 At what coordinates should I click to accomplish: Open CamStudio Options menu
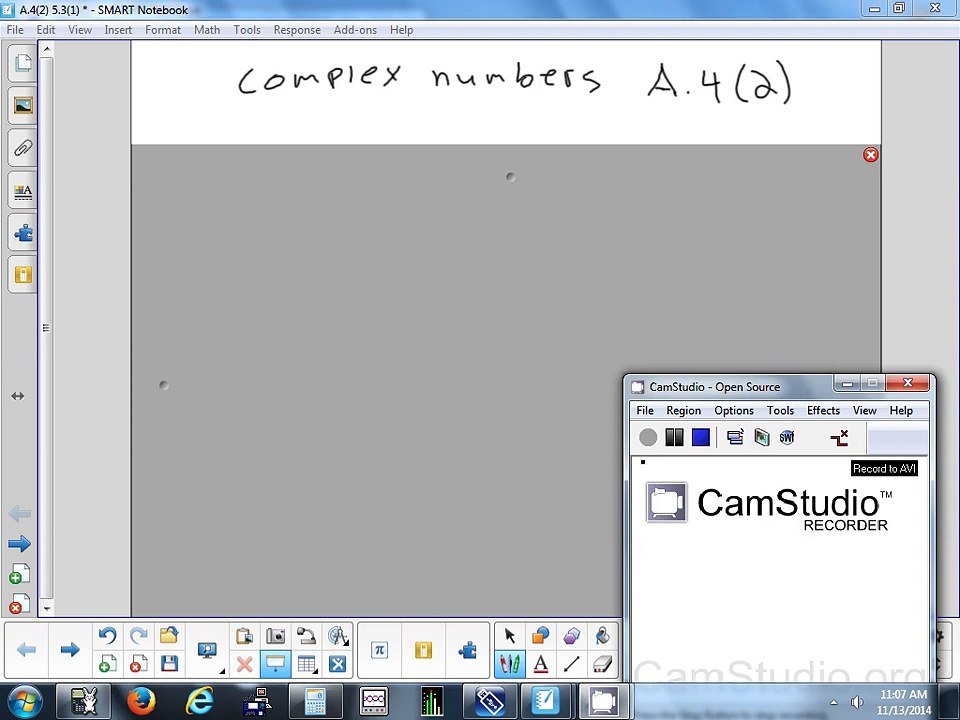click(733, 410)
